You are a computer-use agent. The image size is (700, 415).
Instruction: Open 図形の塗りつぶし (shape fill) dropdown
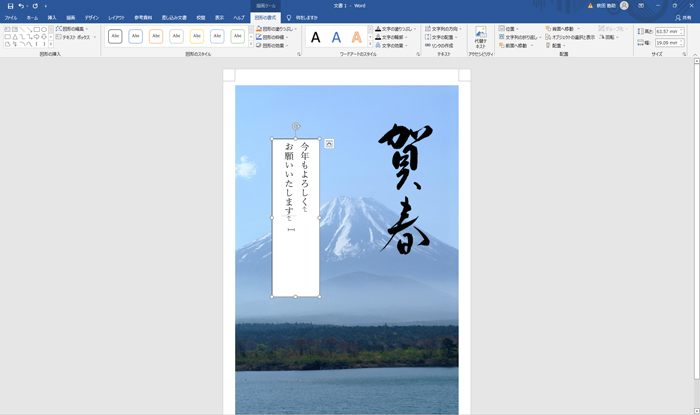275,29
